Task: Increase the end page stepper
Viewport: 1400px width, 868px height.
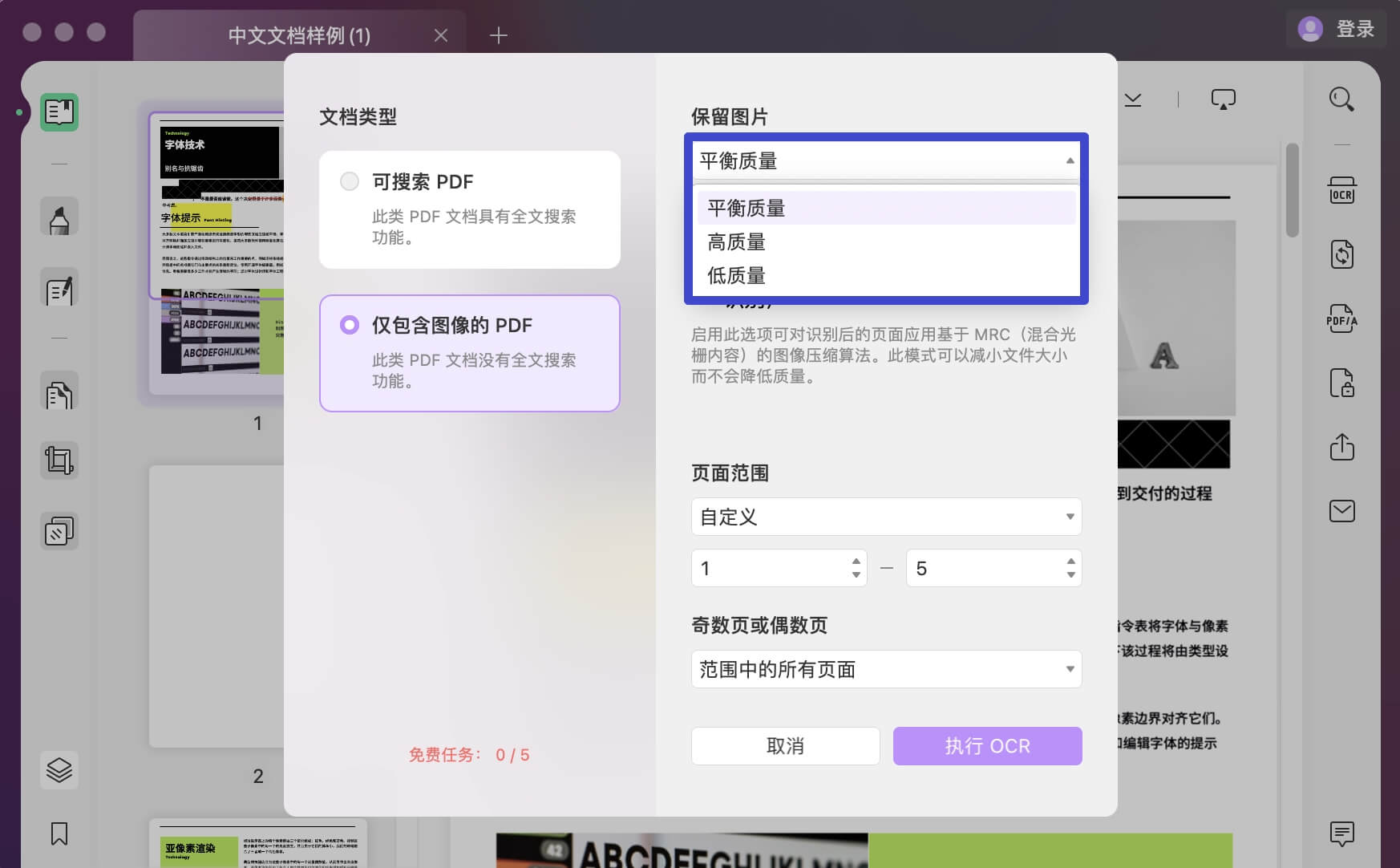Action: click(x=1071, y=561)
